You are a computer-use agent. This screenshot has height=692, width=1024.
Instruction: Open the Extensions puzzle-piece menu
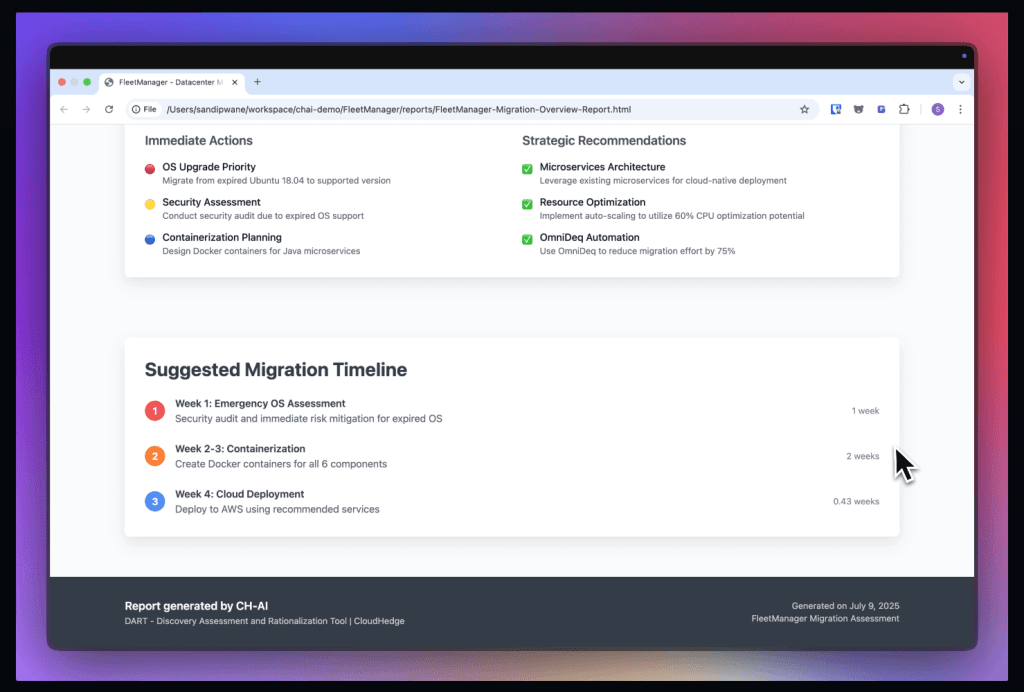coord(904,109)
